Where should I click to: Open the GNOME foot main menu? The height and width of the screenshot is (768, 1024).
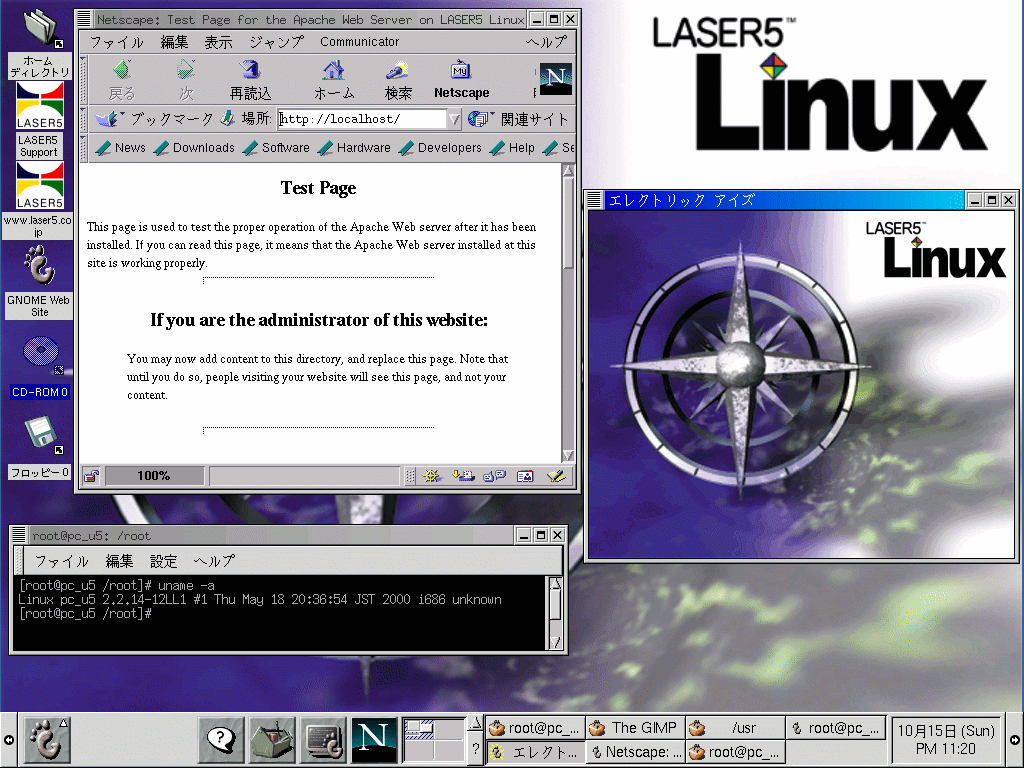tap(47, 739)
